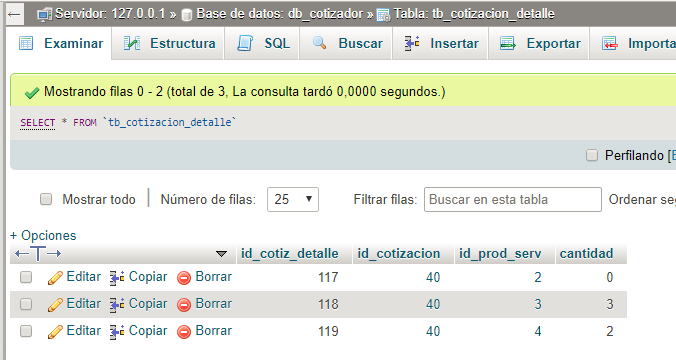
Task: Click pencil edit icon for row 118
Action: pos(55,305)
